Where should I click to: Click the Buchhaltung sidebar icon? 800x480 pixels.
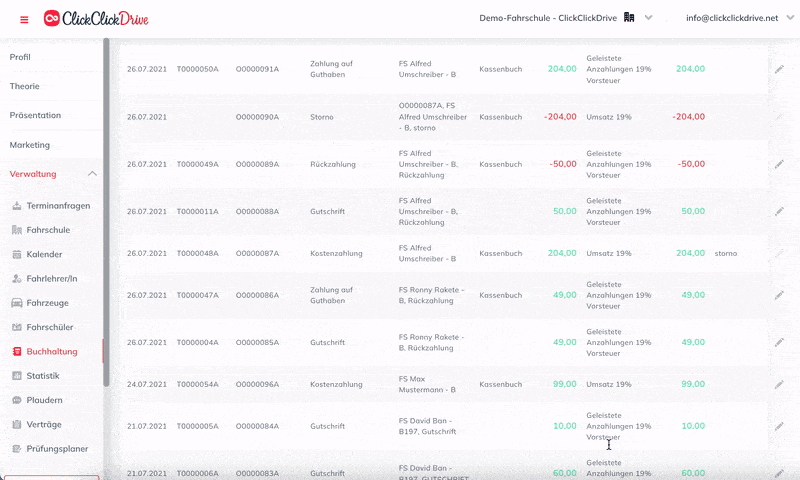[x=17, y=351]
